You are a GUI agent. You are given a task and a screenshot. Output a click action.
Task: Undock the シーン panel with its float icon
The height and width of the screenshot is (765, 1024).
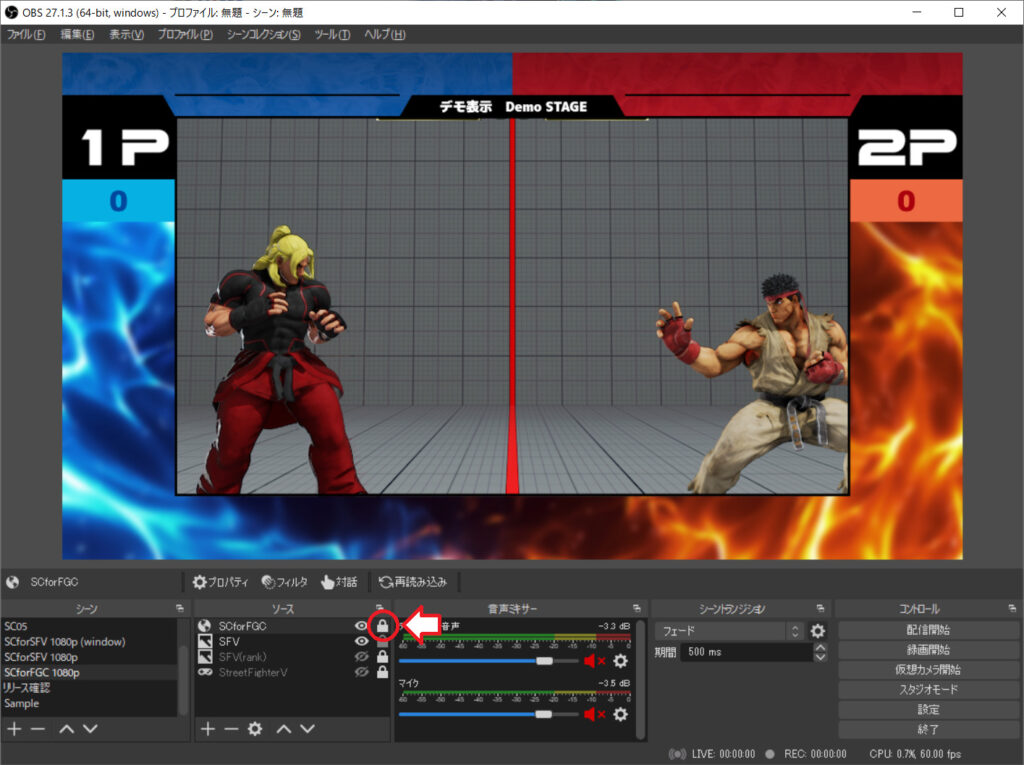(180, 608)
